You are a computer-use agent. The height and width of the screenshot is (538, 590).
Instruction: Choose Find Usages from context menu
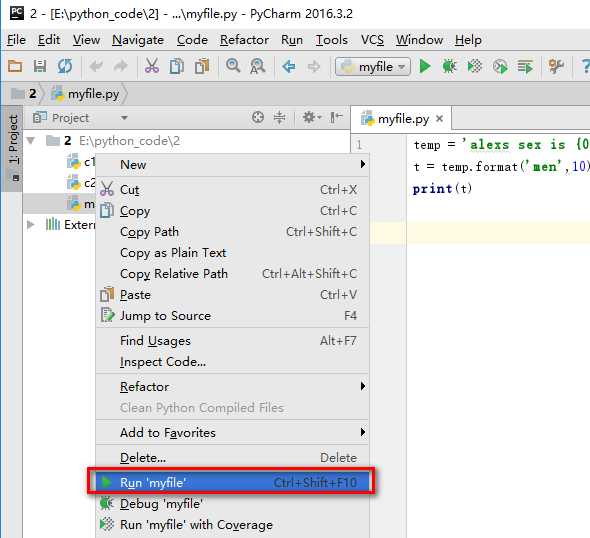[232, 340]
